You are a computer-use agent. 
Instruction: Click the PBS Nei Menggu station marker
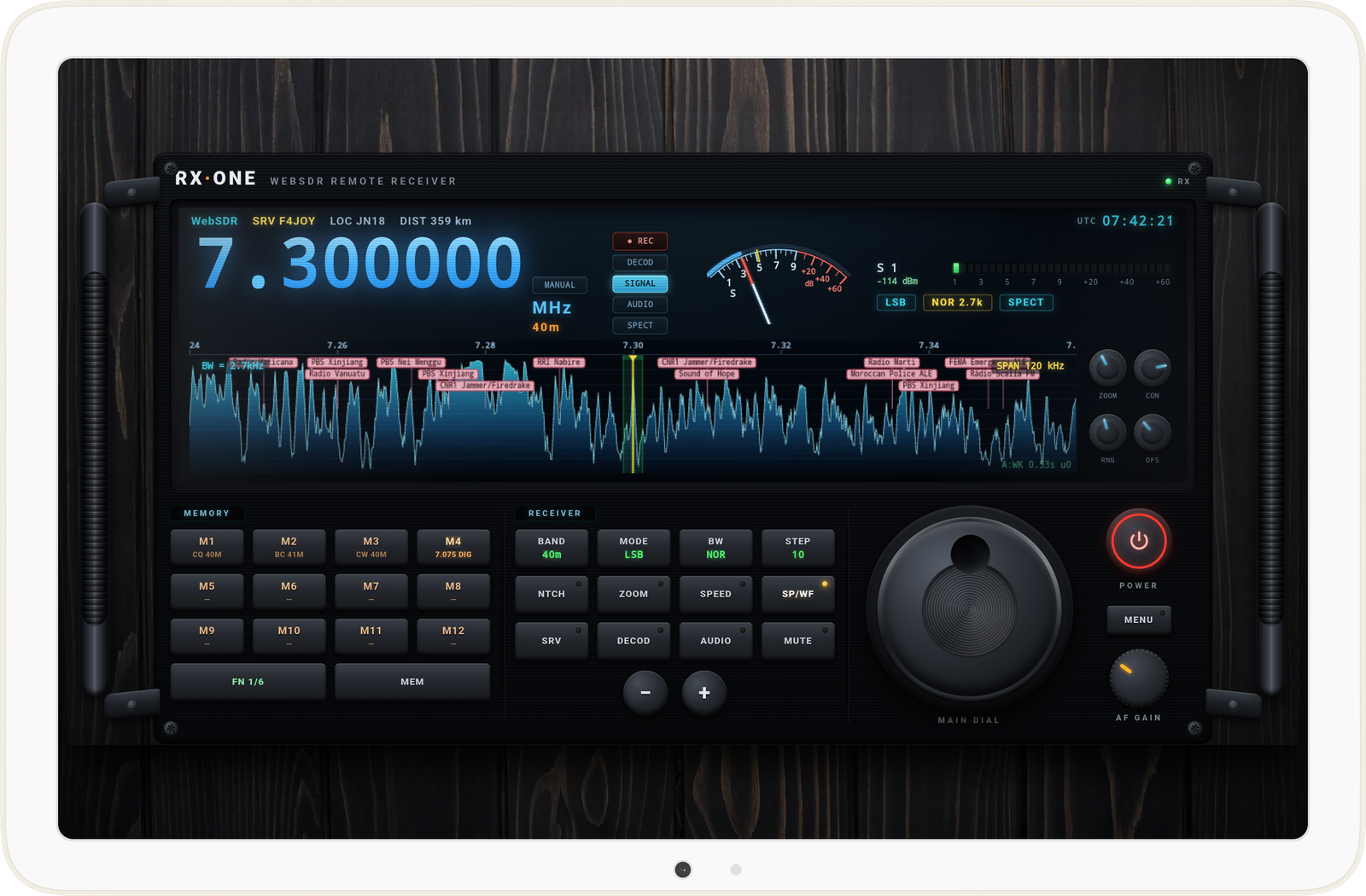click(x=411, y=363)
